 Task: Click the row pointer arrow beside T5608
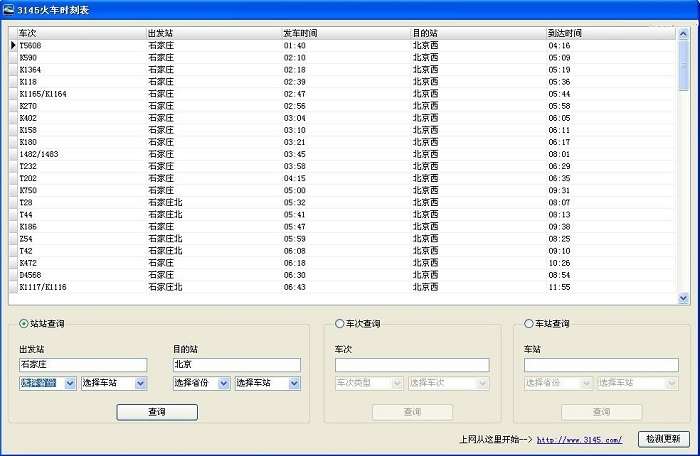click(x=13, y=46)
